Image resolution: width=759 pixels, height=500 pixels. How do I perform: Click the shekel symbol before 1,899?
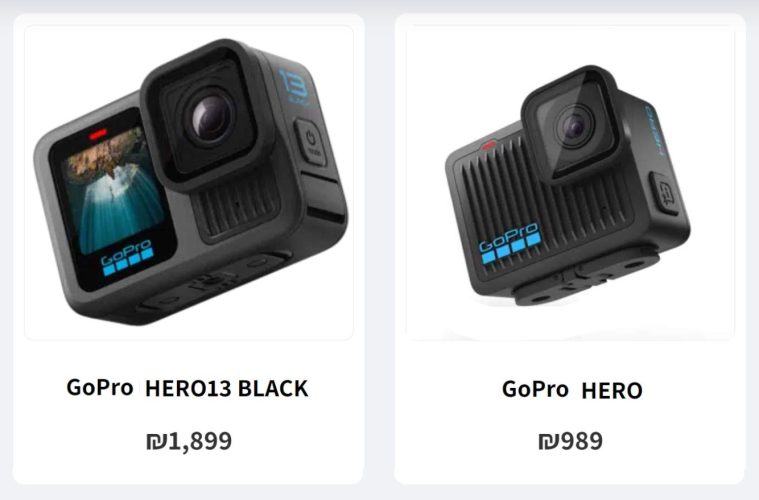click(156, 441)
